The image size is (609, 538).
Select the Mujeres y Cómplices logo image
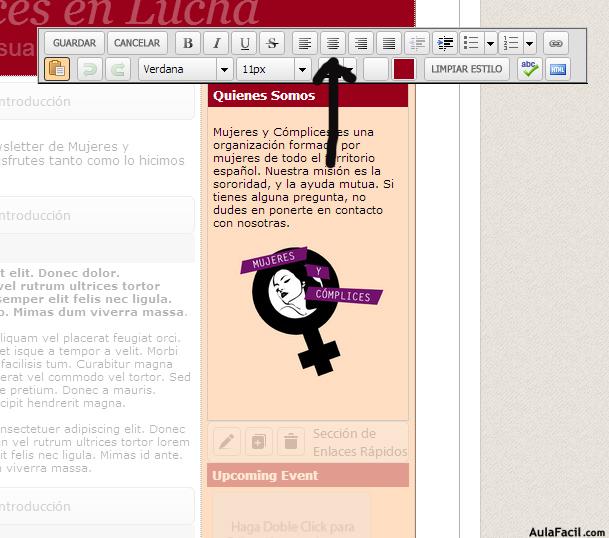point(311,311)
